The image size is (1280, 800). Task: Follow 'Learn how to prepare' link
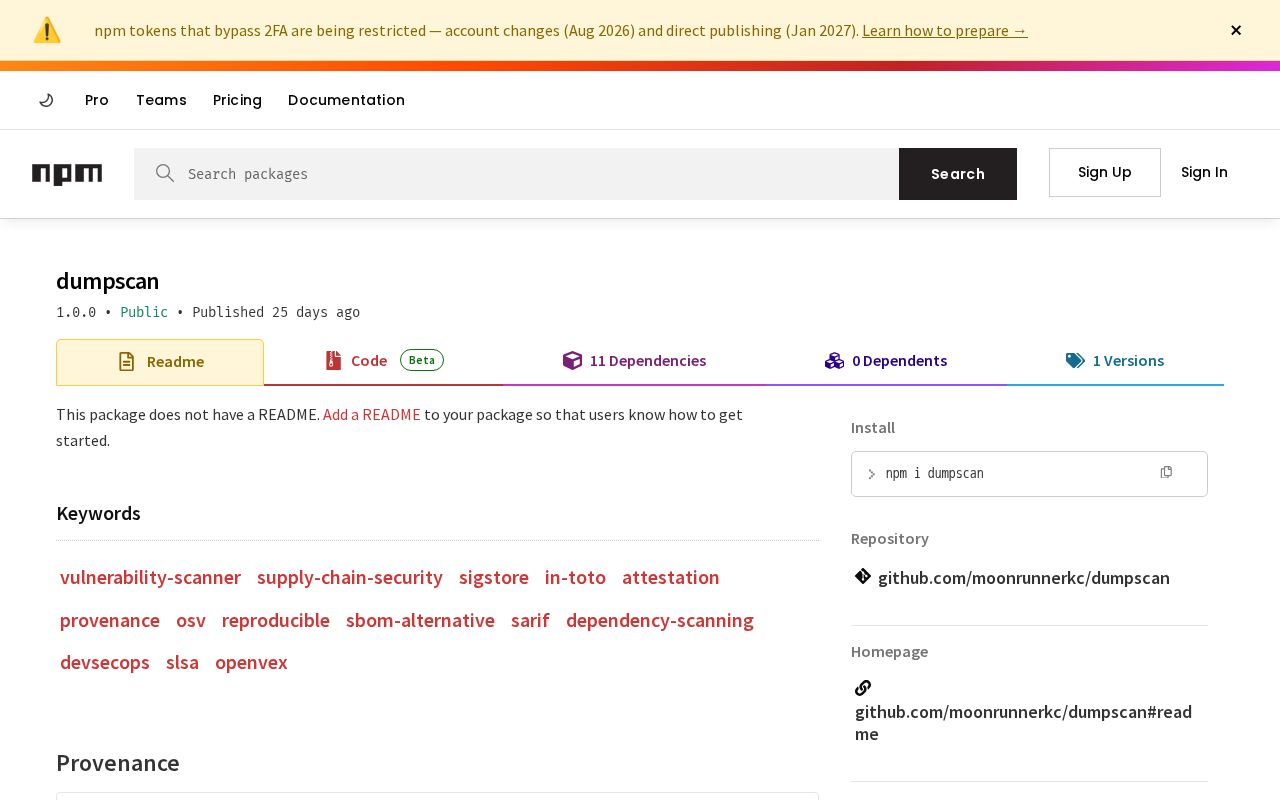(x=944, y=30)
